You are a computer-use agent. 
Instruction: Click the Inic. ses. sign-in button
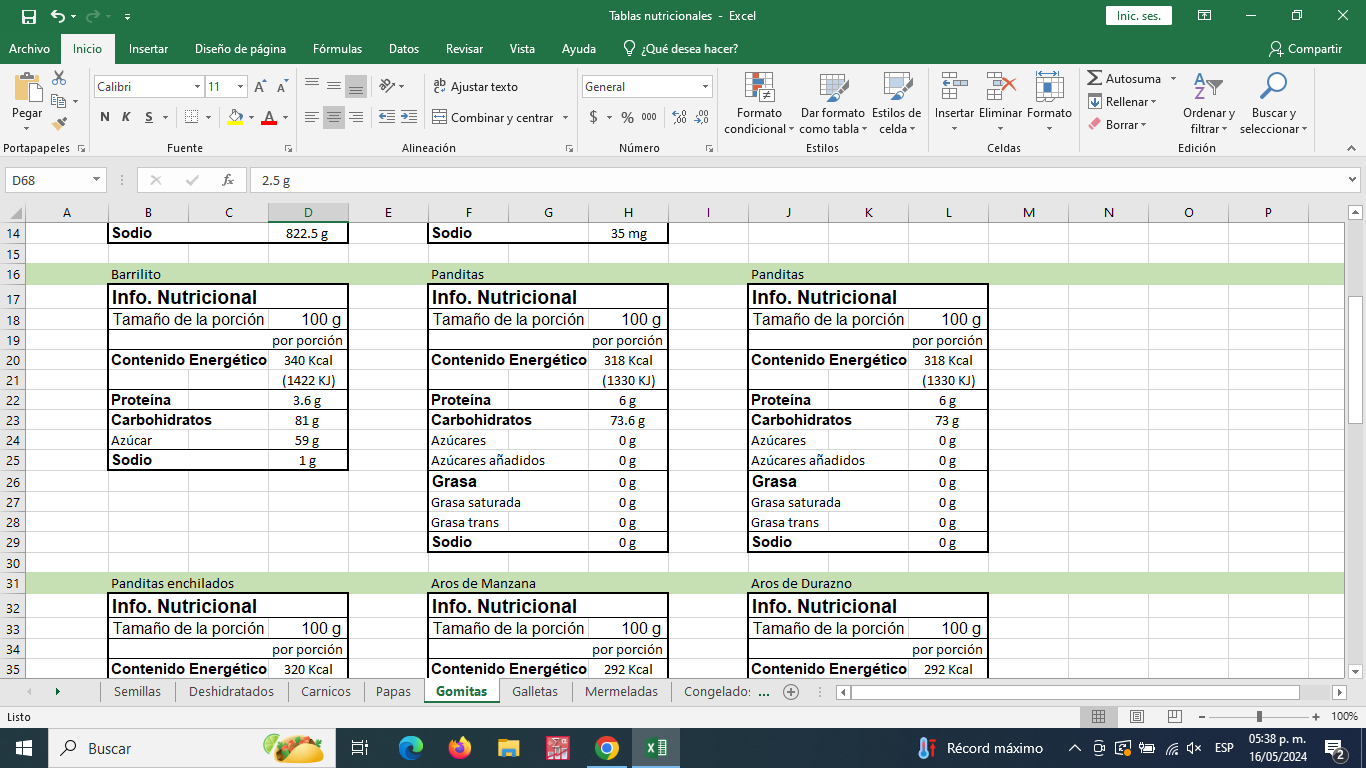[1138, 16]
